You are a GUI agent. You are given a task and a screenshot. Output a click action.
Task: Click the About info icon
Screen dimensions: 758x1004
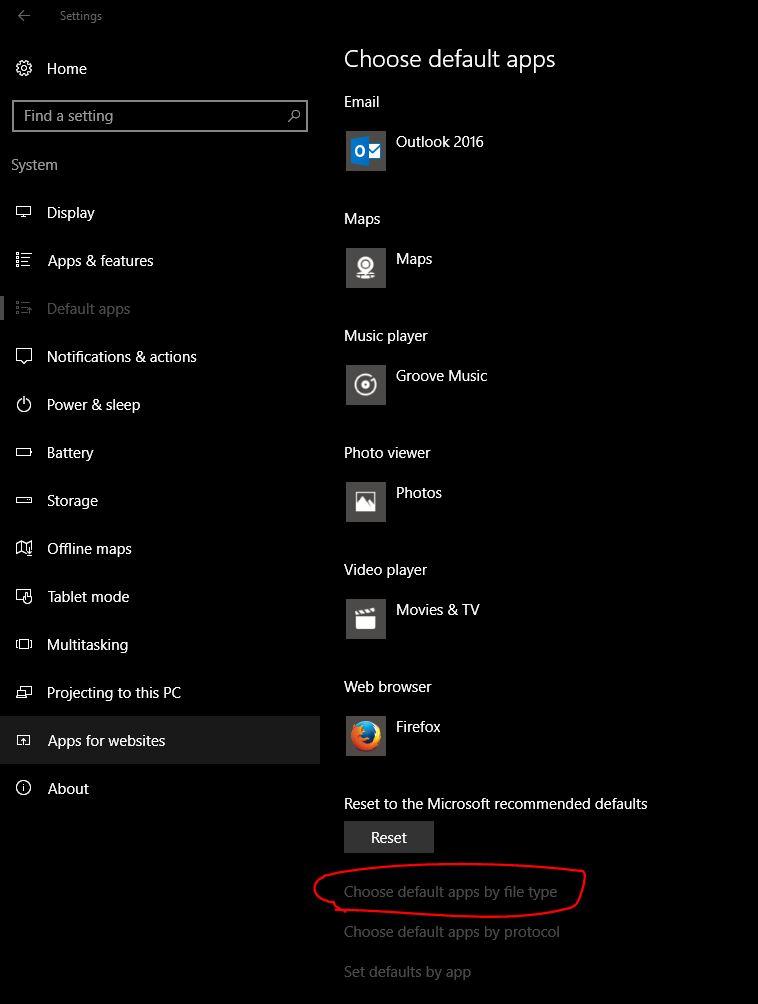[24, 788]
